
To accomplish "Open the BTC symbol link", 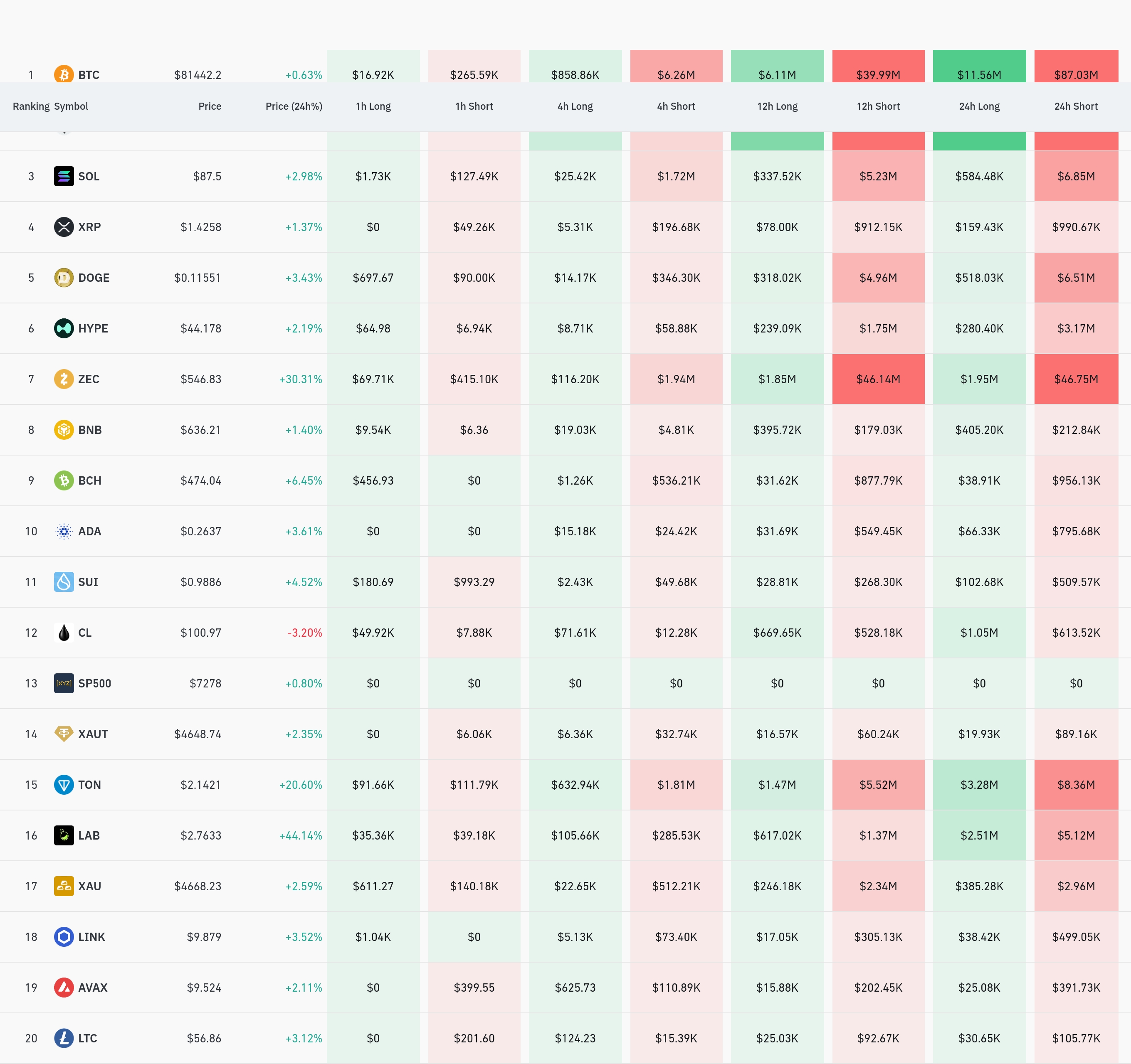I will point(89,75).
